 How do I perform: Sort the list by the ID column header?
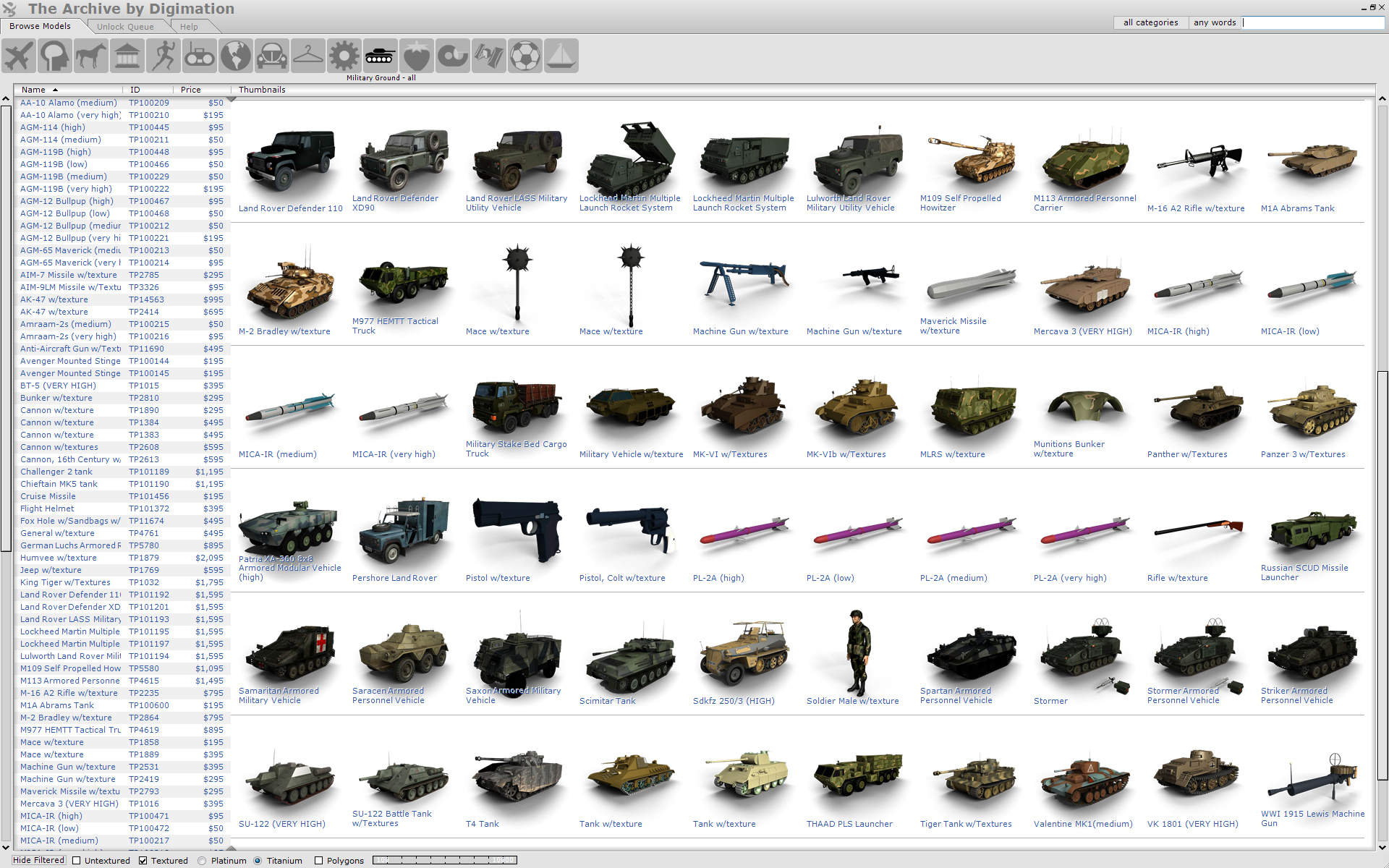148,90
